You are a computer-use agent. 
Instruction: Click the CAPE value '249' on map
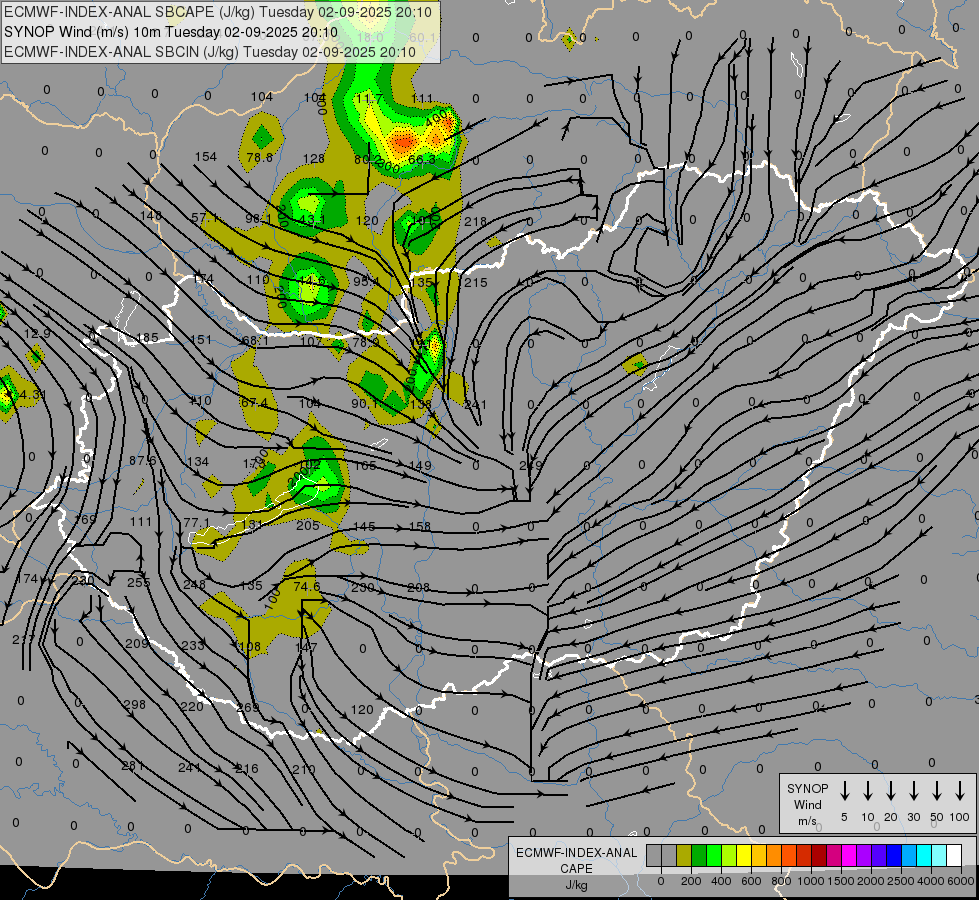[531, 465]
